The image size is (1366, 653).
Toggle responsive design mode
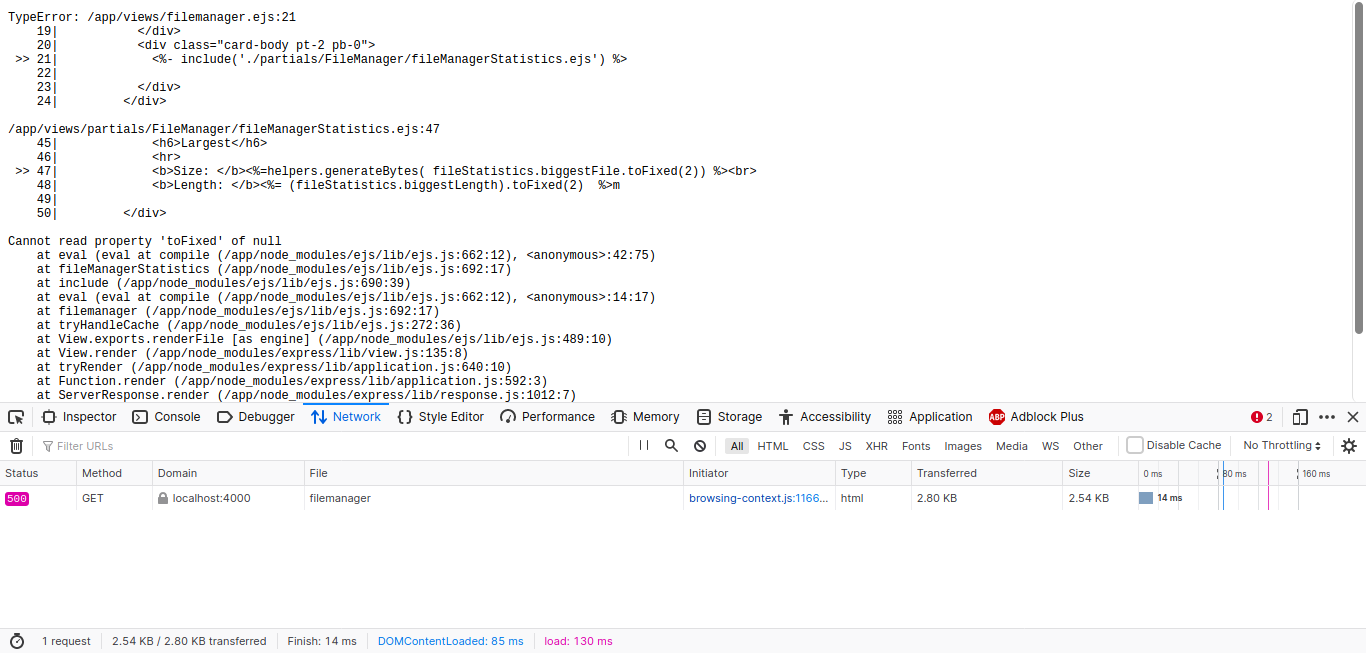tap(1300, 416)
